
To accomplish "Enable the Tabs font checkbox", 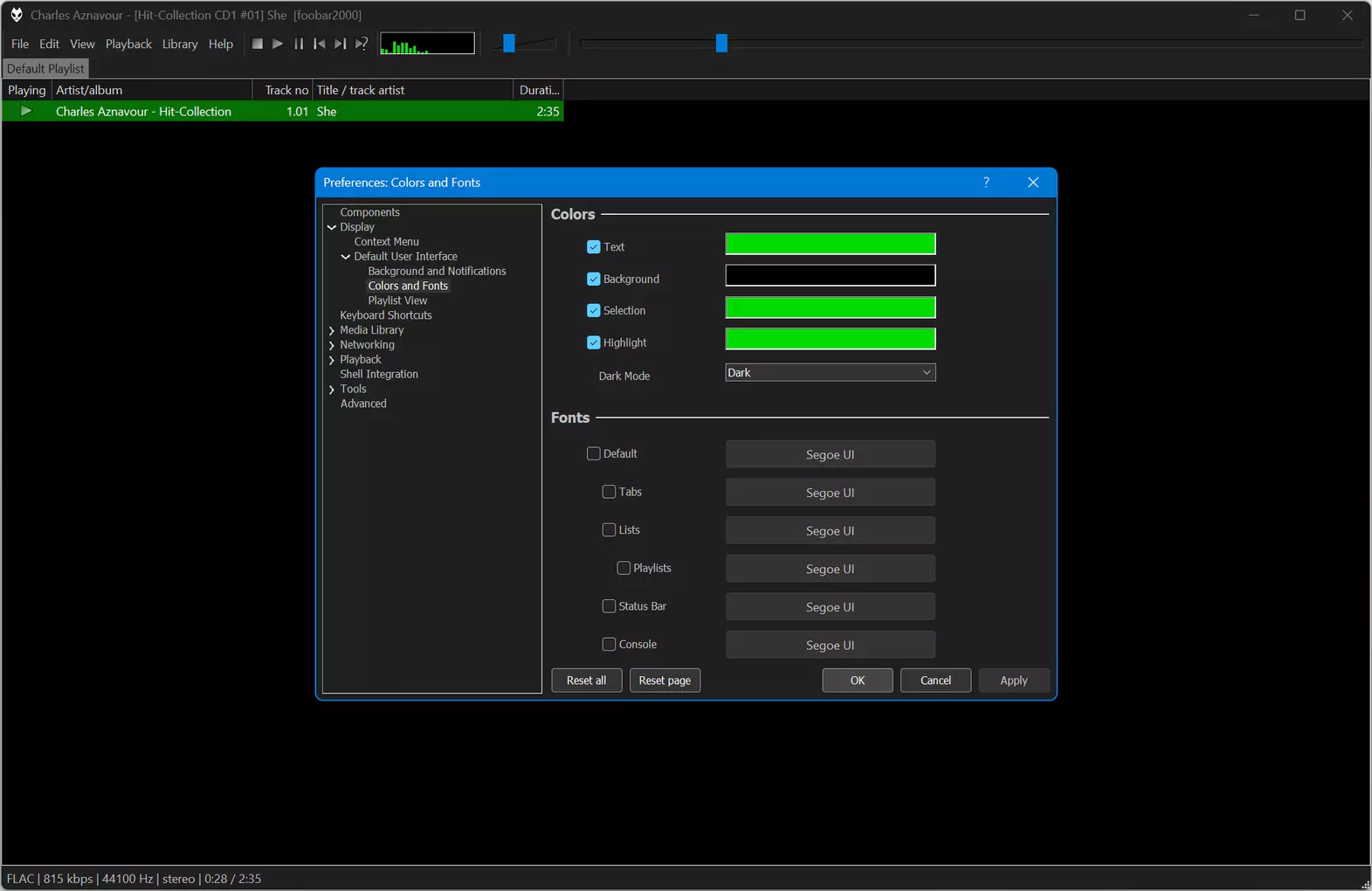I will coord(609,492).
